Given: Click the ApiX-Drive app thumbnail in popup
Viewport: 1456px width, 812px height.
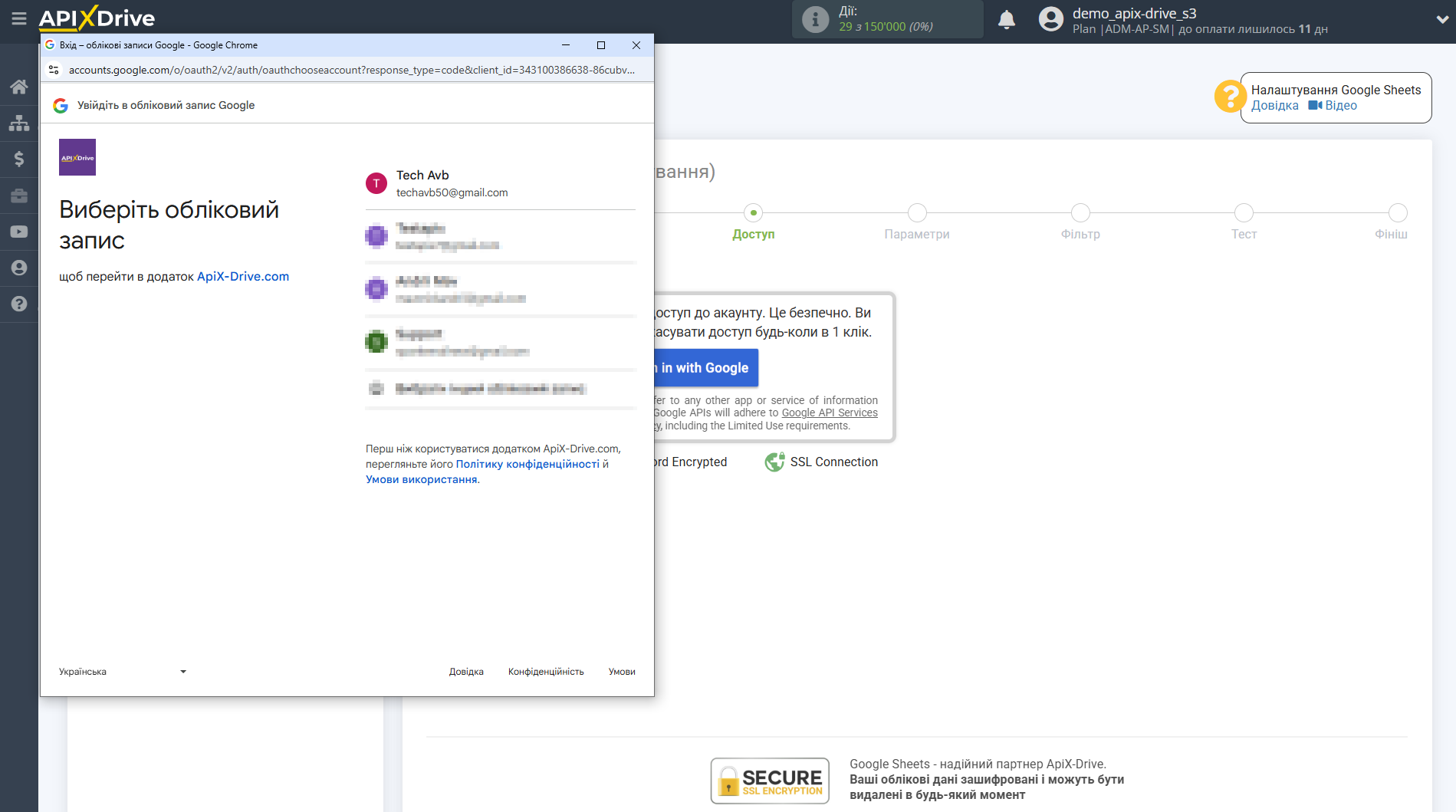Looking at the screenshot, I should coord(77,157).
